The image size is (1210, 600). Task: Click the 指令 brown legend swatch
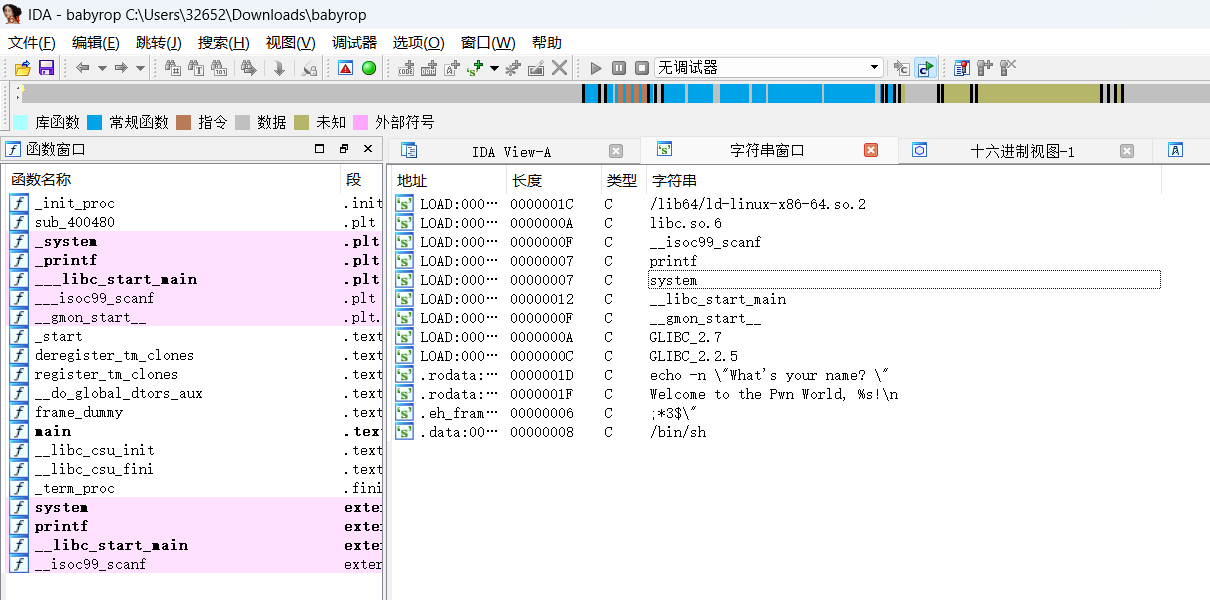coord(184,122)
